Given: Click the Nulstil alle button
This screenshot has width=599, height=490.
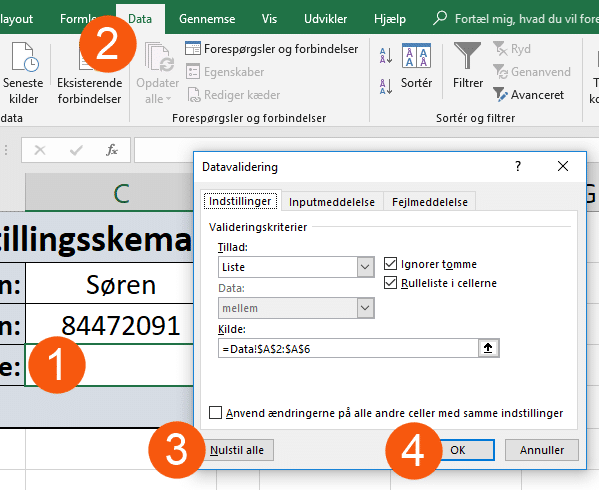Looking at the screenshot, I should click(x=237, y=450).
